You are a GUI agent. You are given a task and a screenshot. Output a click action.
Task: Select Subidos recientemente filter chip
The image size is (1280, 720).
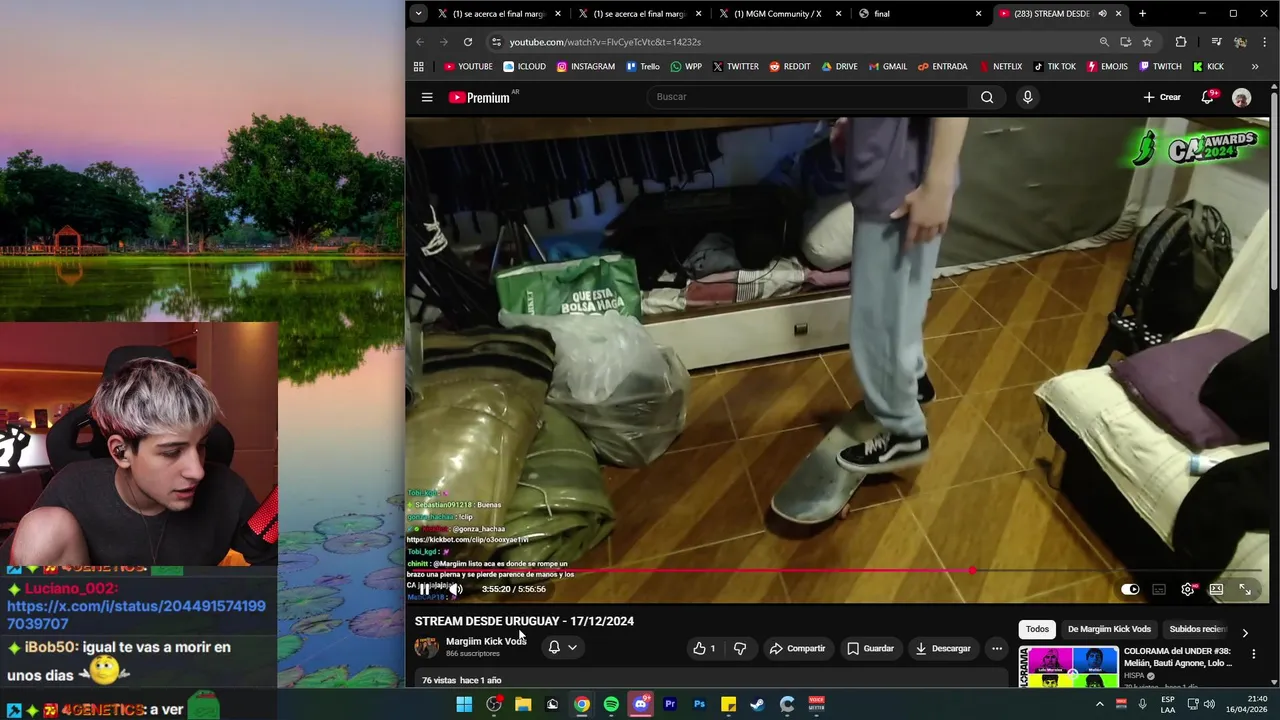(1198, 629)
